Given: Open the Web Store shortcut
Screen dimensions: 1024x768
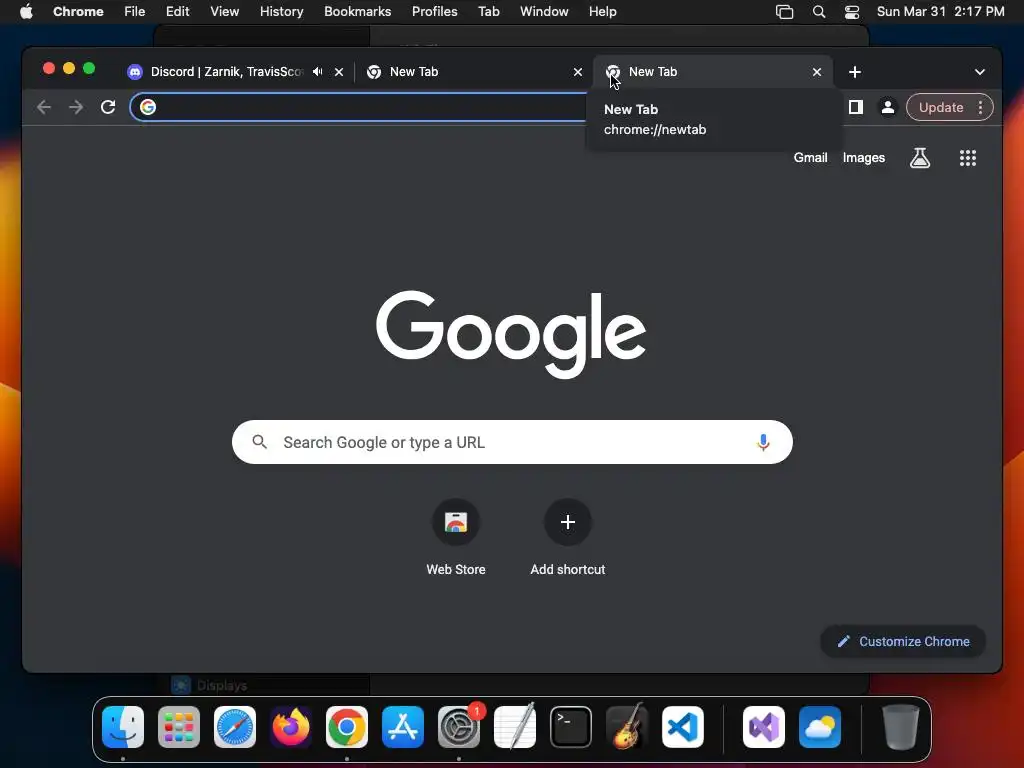Looking at the screenshot, I should pyautogui.click(x=456, y=522).
